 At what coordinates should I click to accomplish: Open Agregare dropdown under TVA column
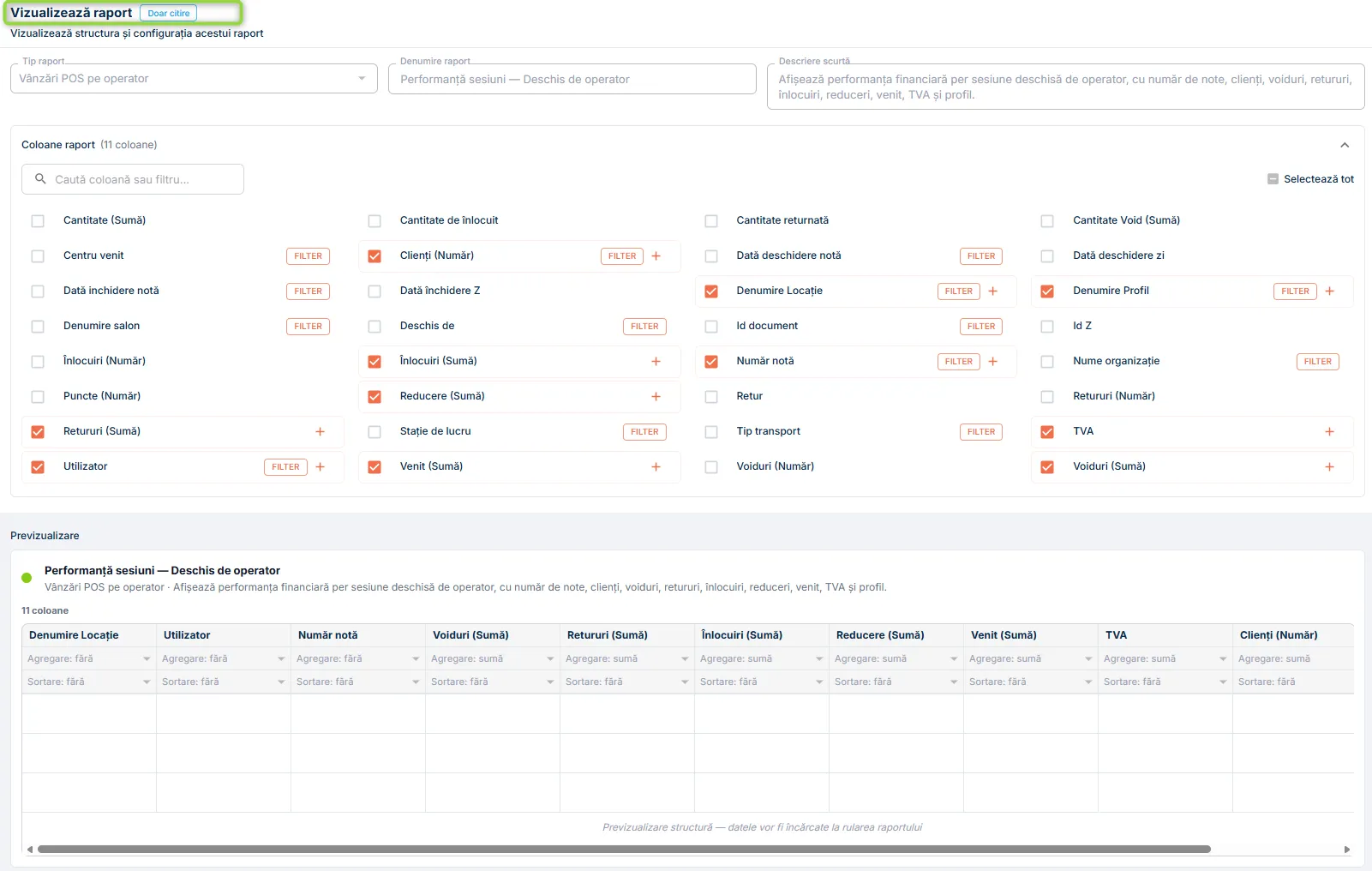click(1165, 658)
